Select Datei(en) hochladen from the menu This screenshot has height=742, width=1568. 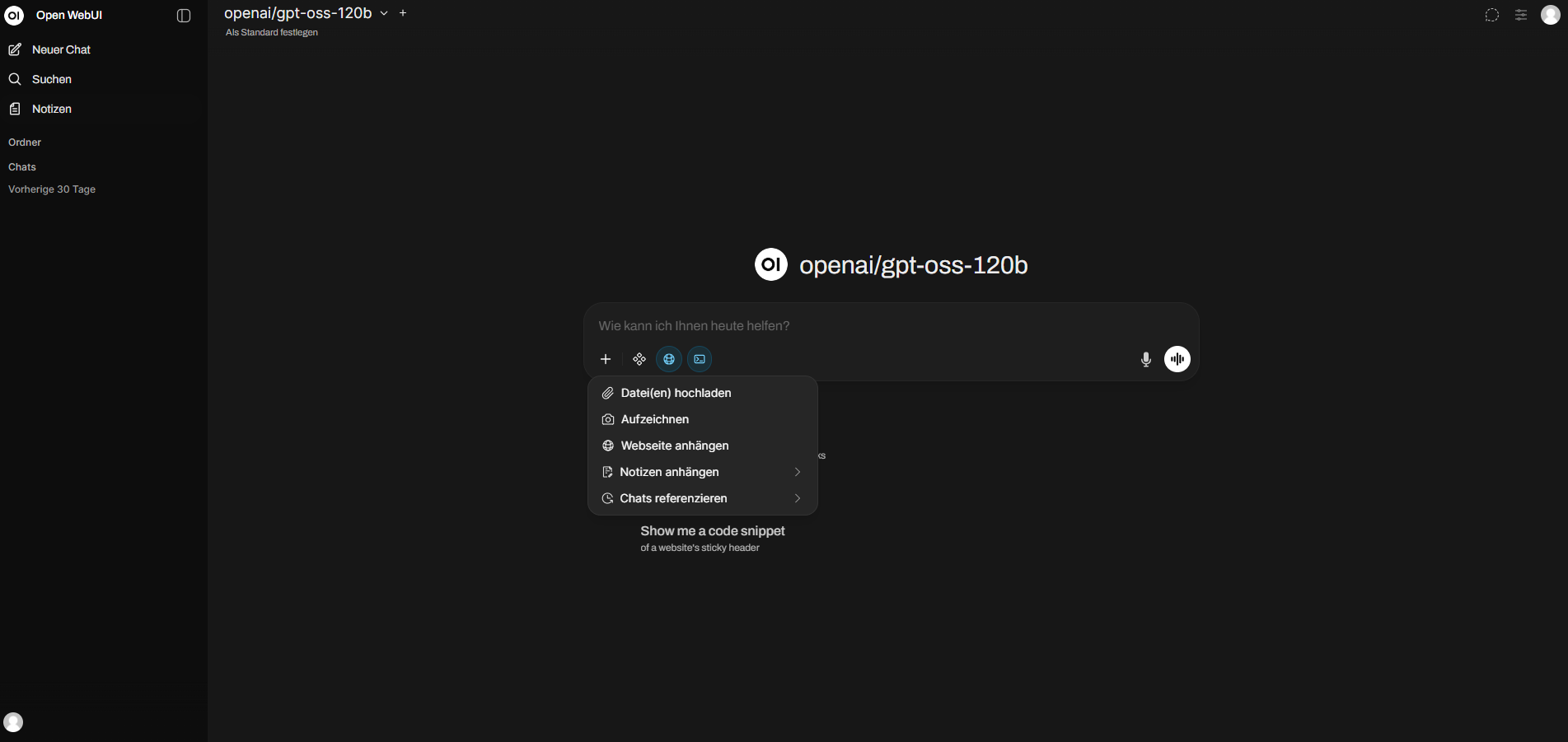click(x=676, y=393)
